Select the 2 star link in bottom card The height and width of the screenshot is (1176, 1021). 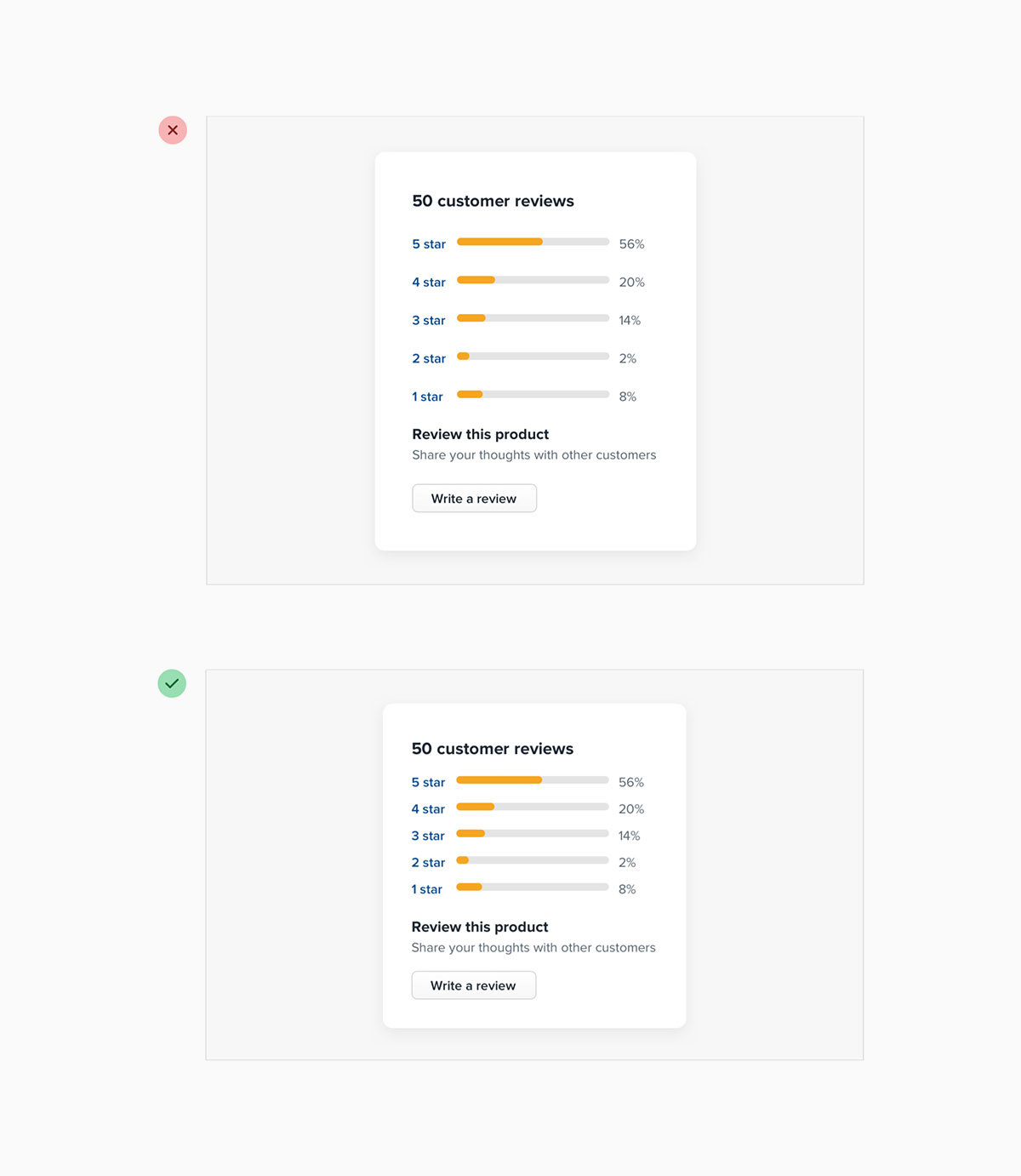click(427, 862)
